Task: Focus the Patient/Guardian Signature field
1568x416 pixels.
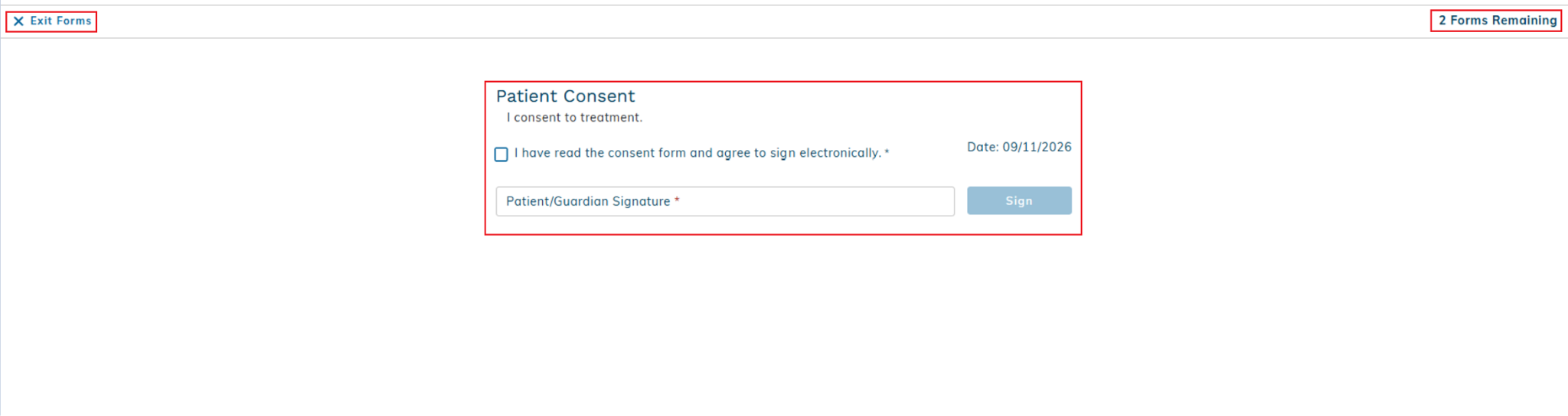Action: 725,201
